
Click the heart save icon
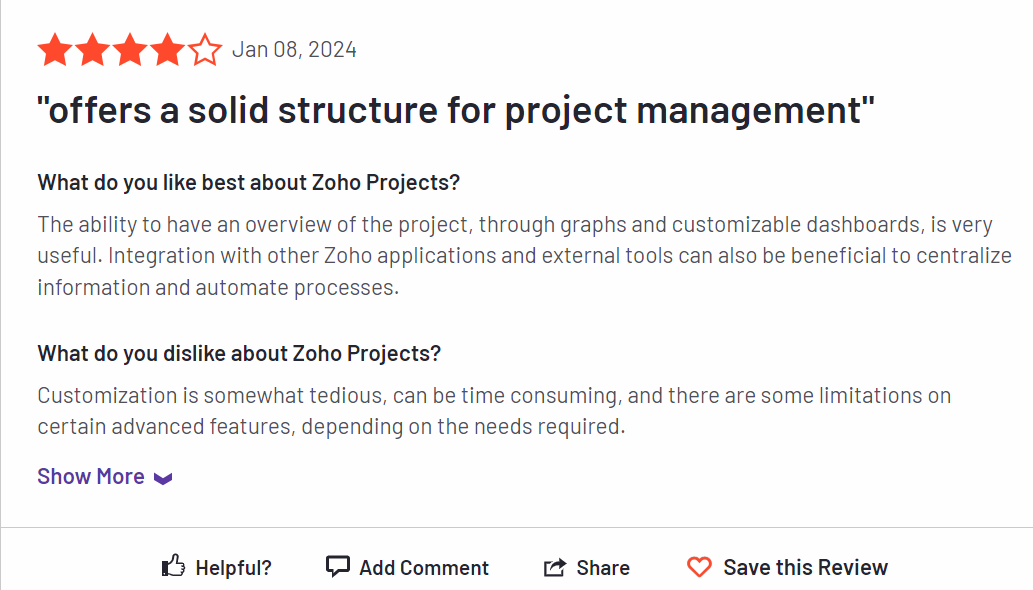[699, 567]
